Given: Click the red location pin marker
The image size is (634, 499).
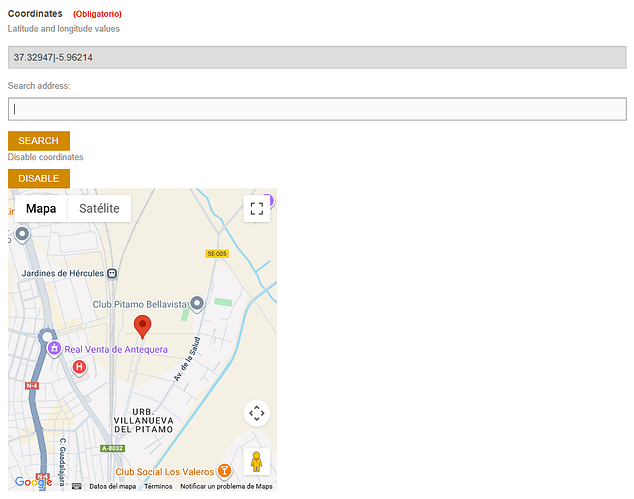Looking at the screenshot, I should [x=143, y=326].
